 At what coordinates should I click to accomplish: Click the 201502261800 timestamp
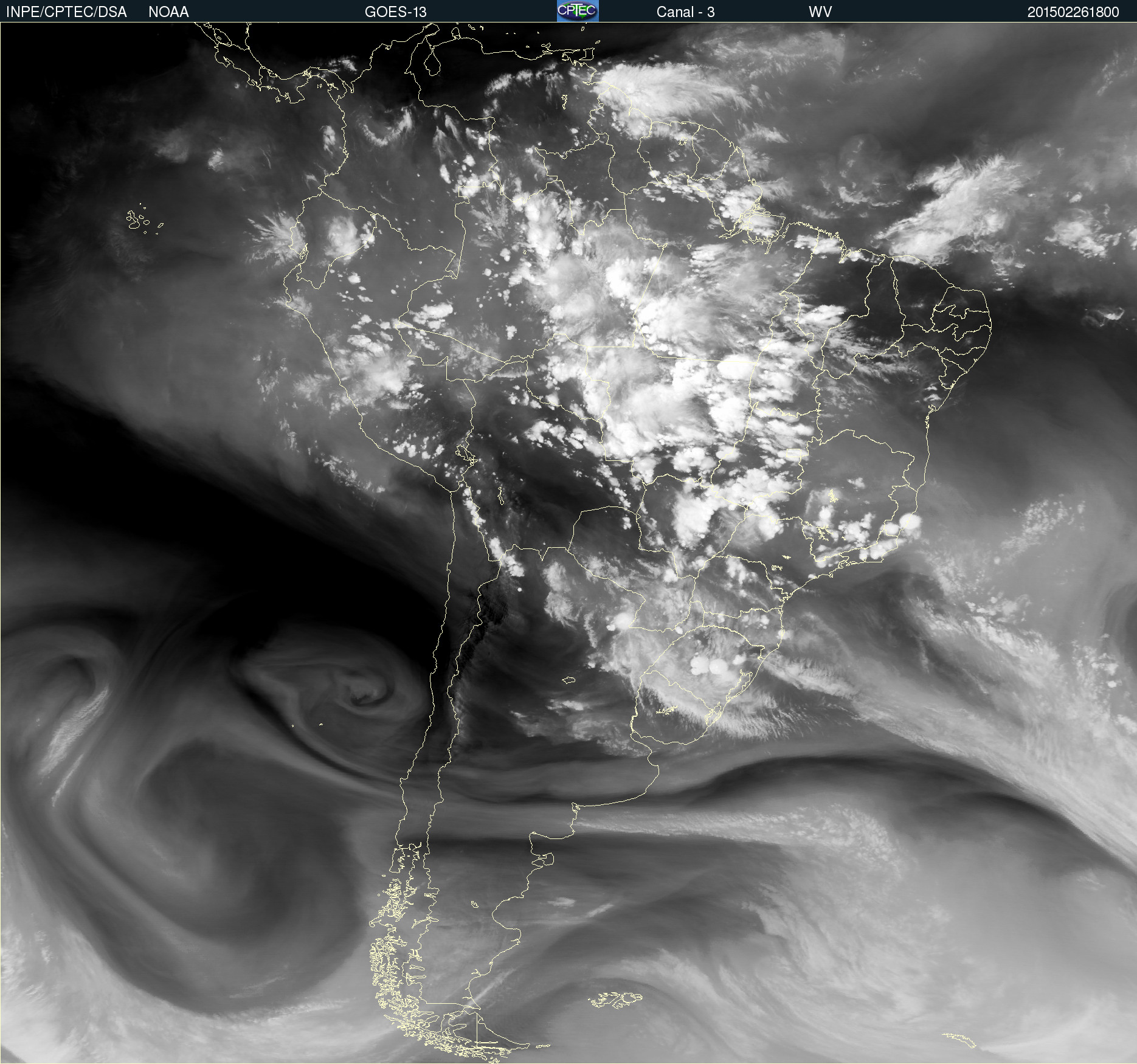pos(1073,12)
